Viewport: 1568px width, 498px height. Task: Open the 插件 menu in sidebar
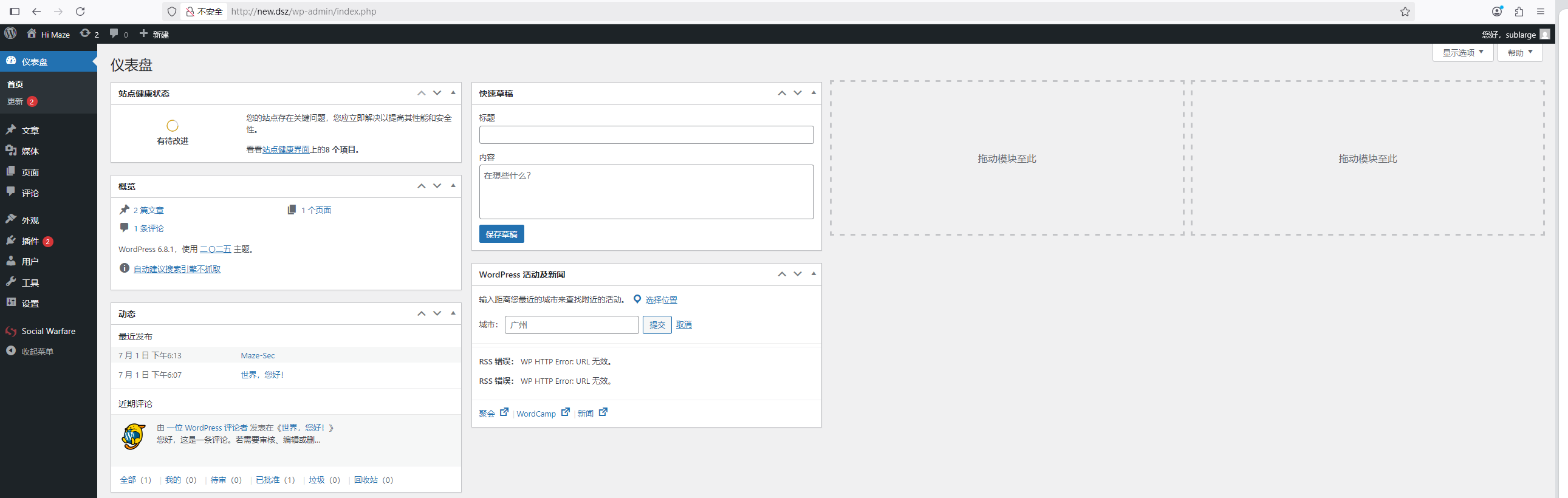tap(30, 241)
